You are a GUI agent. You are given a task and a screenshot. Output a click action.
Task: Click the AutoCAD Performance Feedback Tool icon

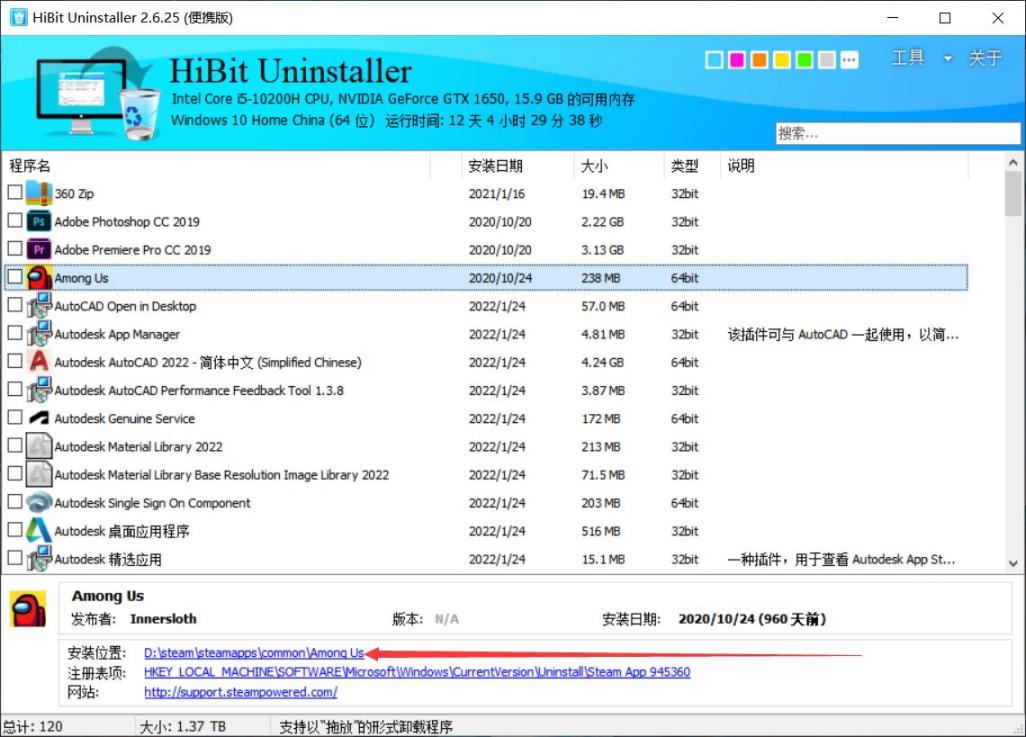click(x=39, y=390)
